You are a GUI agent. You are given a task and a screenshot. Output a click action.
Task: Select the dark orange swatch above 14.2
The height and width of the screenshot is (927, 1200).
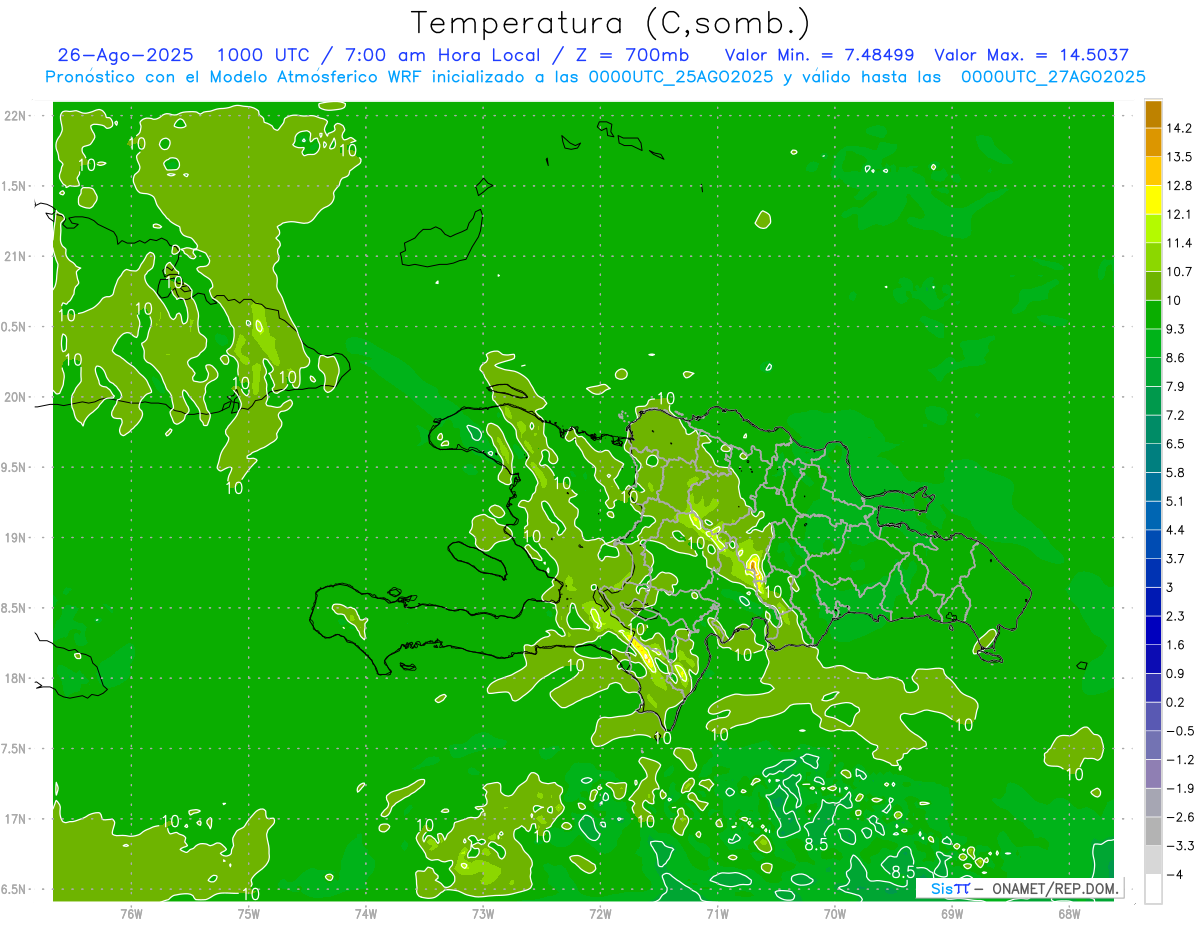pyautogui.click(x=1153, y=114)
